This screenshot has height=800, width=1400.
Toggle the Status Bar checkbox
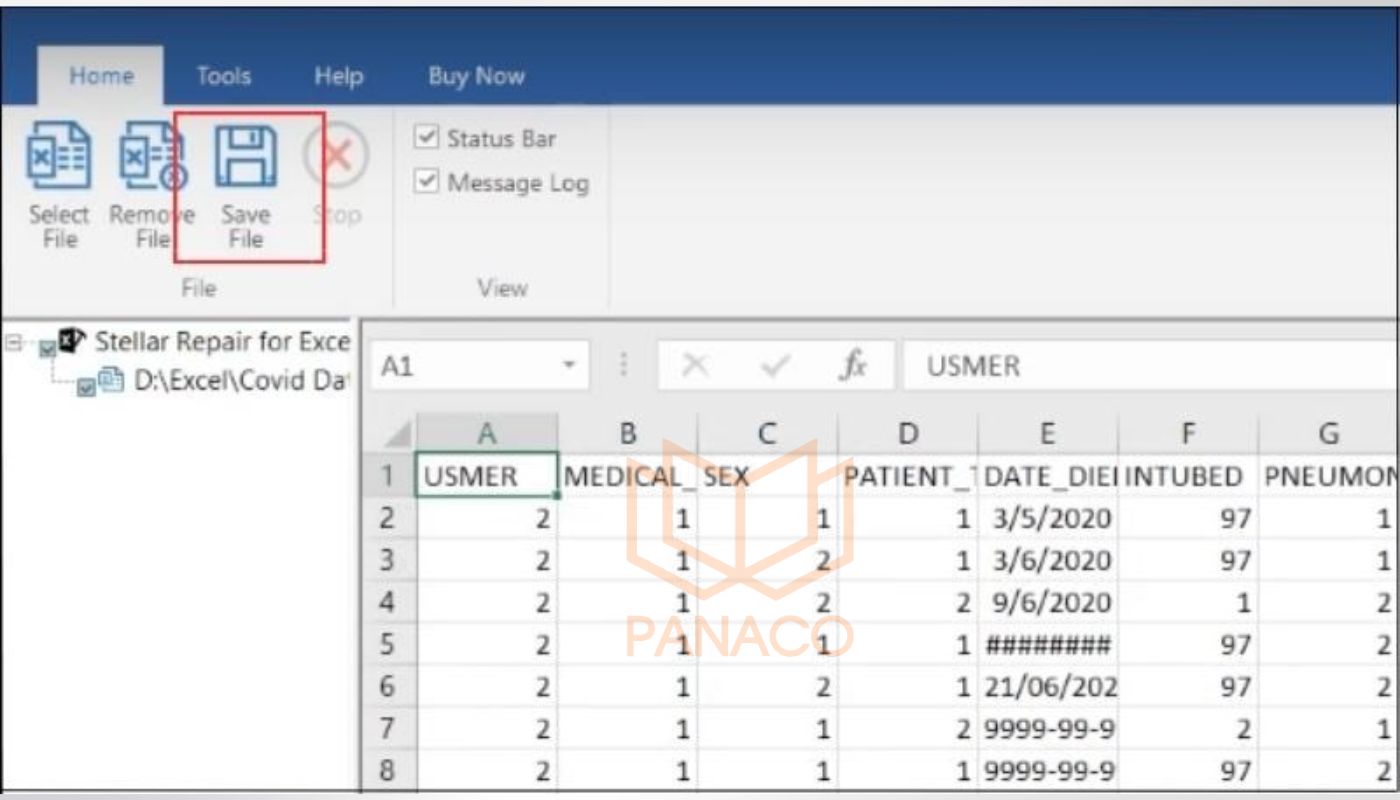coord(427,138)
